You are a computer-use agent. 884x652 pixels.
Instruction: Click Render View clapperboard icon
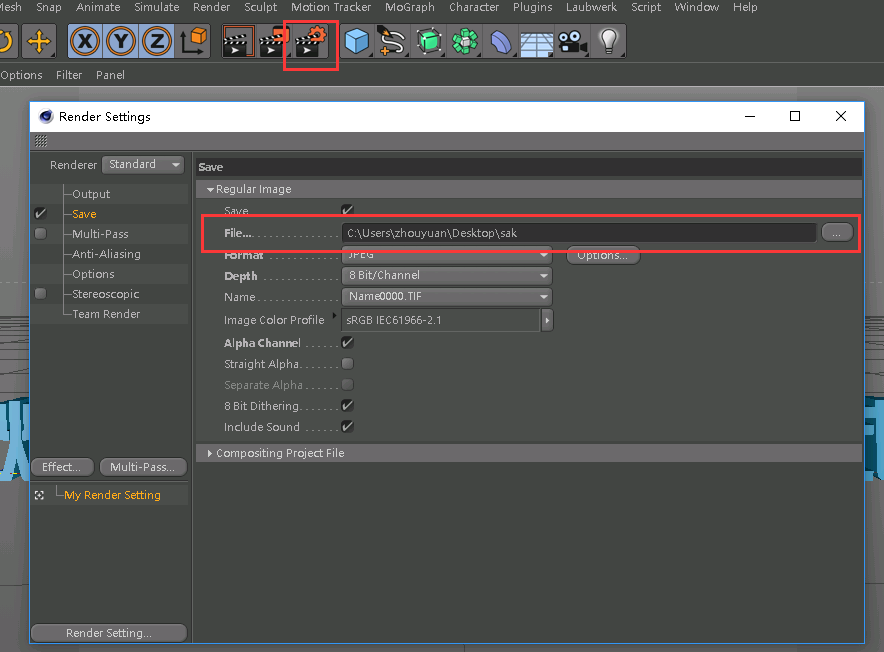pos(237,42)
